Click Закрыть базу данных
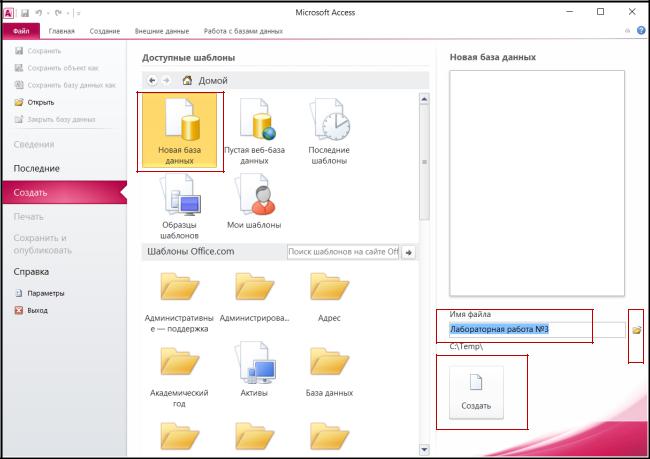 [x=55, y=119]
